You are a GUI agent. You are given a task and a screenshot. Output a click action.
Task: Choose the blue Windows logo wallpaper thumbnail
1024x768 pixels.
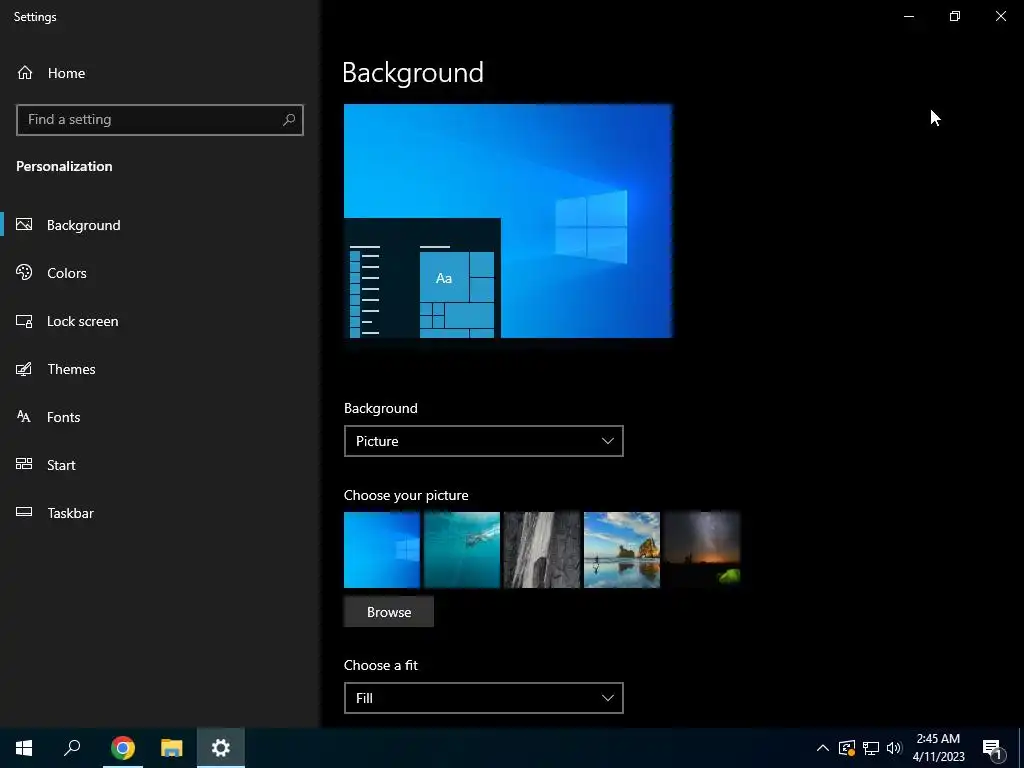382,550
